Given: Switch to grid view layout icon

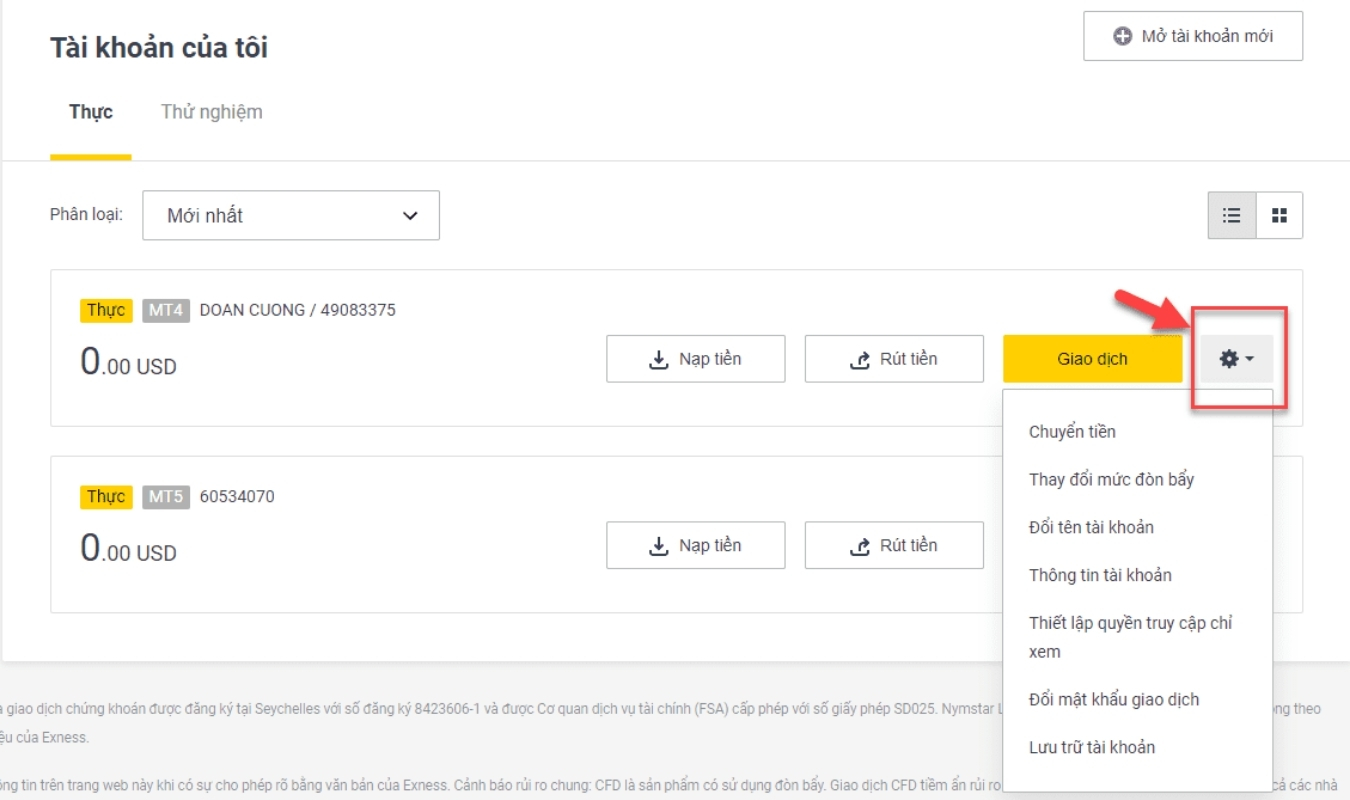Looking at the screenshot, I should click(1279, 216).
